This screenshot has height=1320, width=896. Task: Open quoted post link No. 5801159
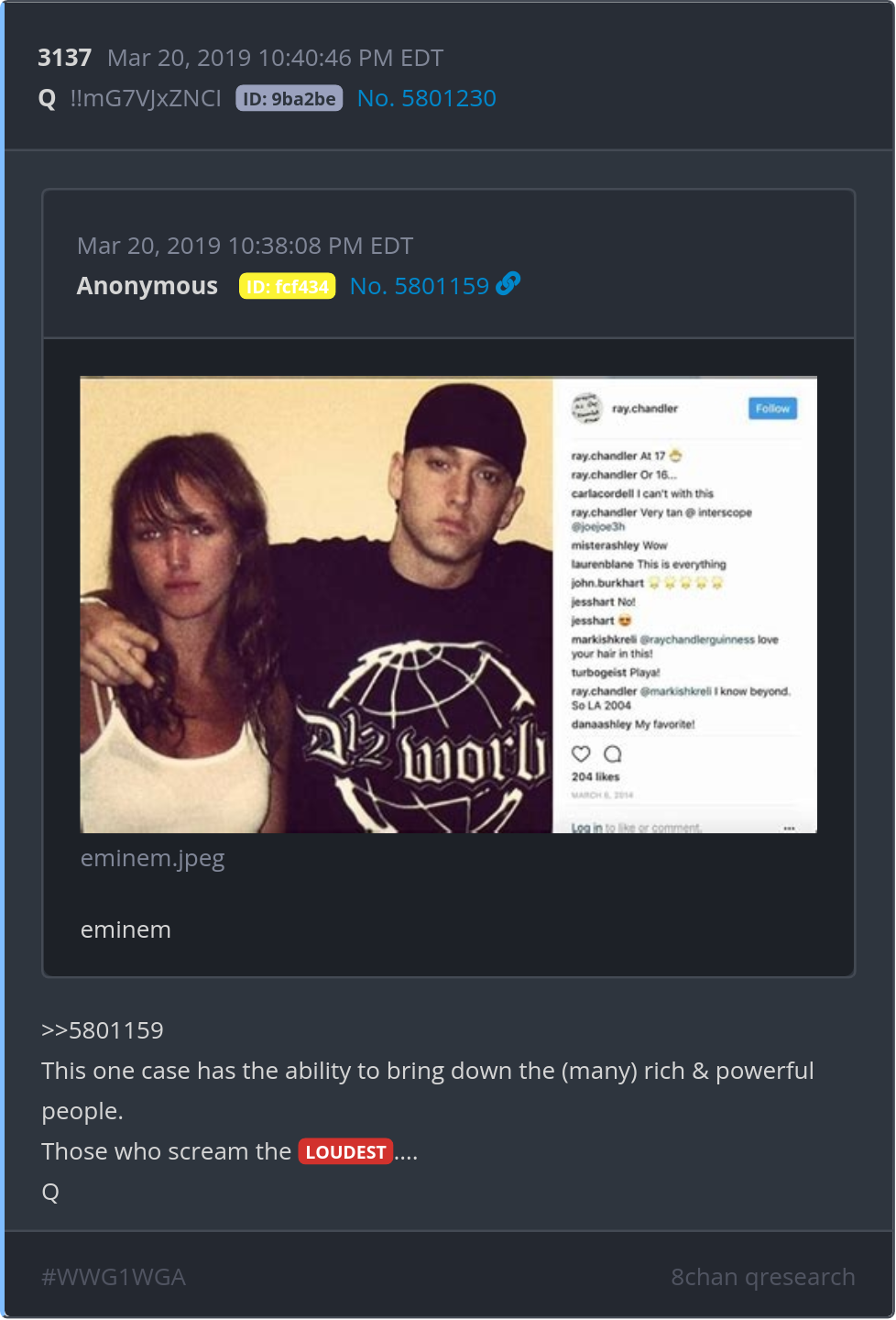[x=420, y=286]
